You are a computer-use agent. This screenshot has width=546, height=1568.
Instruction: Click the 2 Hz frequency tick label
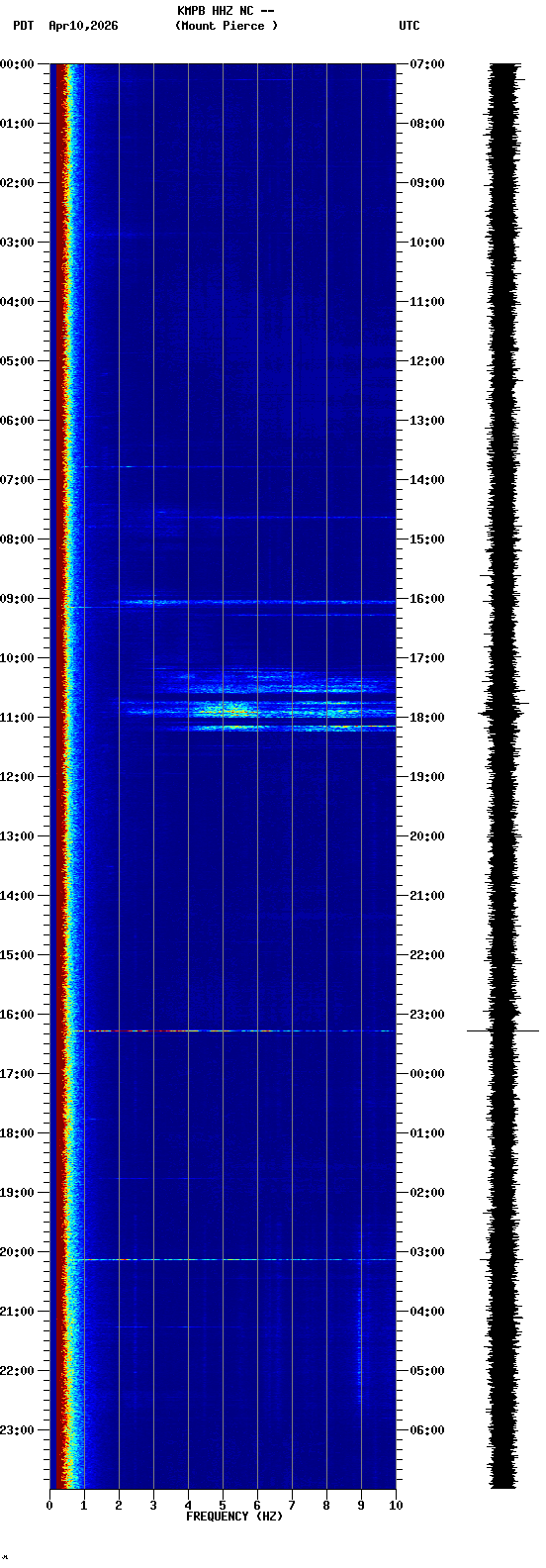119,1506
